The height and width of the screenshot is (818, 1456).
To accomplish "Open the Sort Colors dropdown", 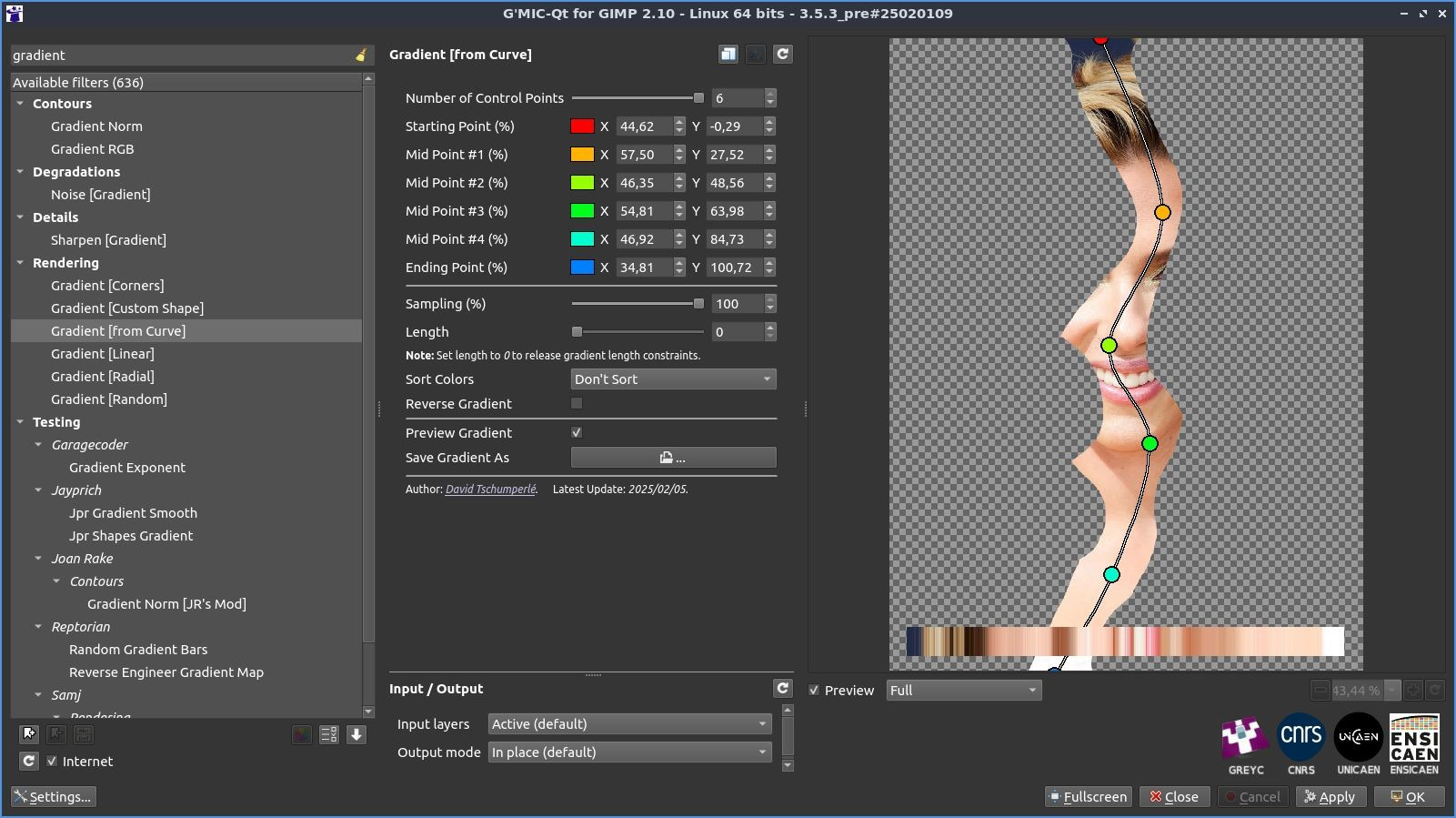I will pos(673,379).
